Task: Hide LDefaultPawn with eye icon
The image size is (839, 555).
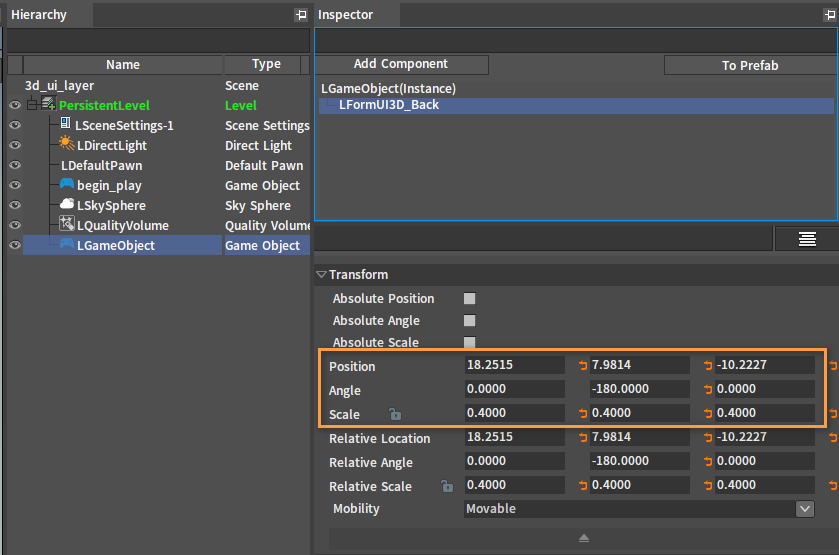Action: pyautogui.click(x=15, y=165)
